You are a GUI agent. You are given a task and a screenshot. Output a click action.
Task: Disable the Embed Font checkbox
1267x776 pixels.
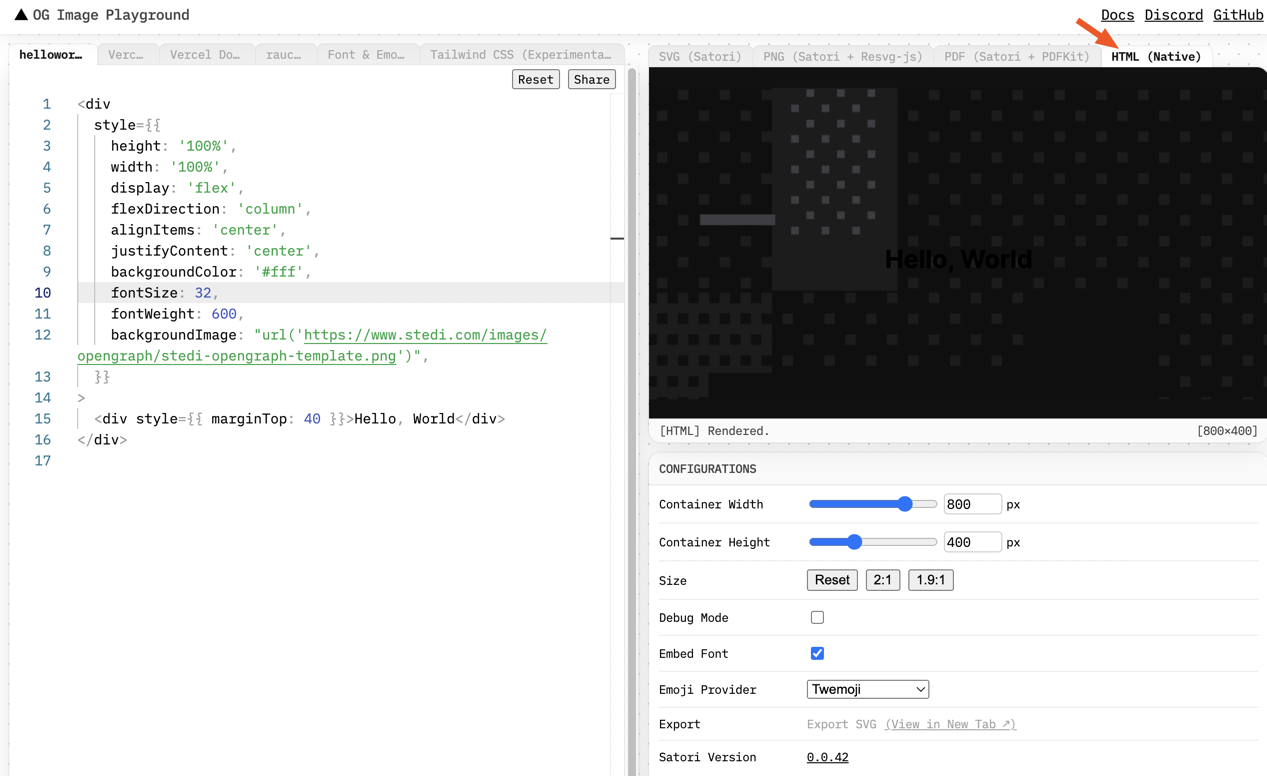(817, 653)
